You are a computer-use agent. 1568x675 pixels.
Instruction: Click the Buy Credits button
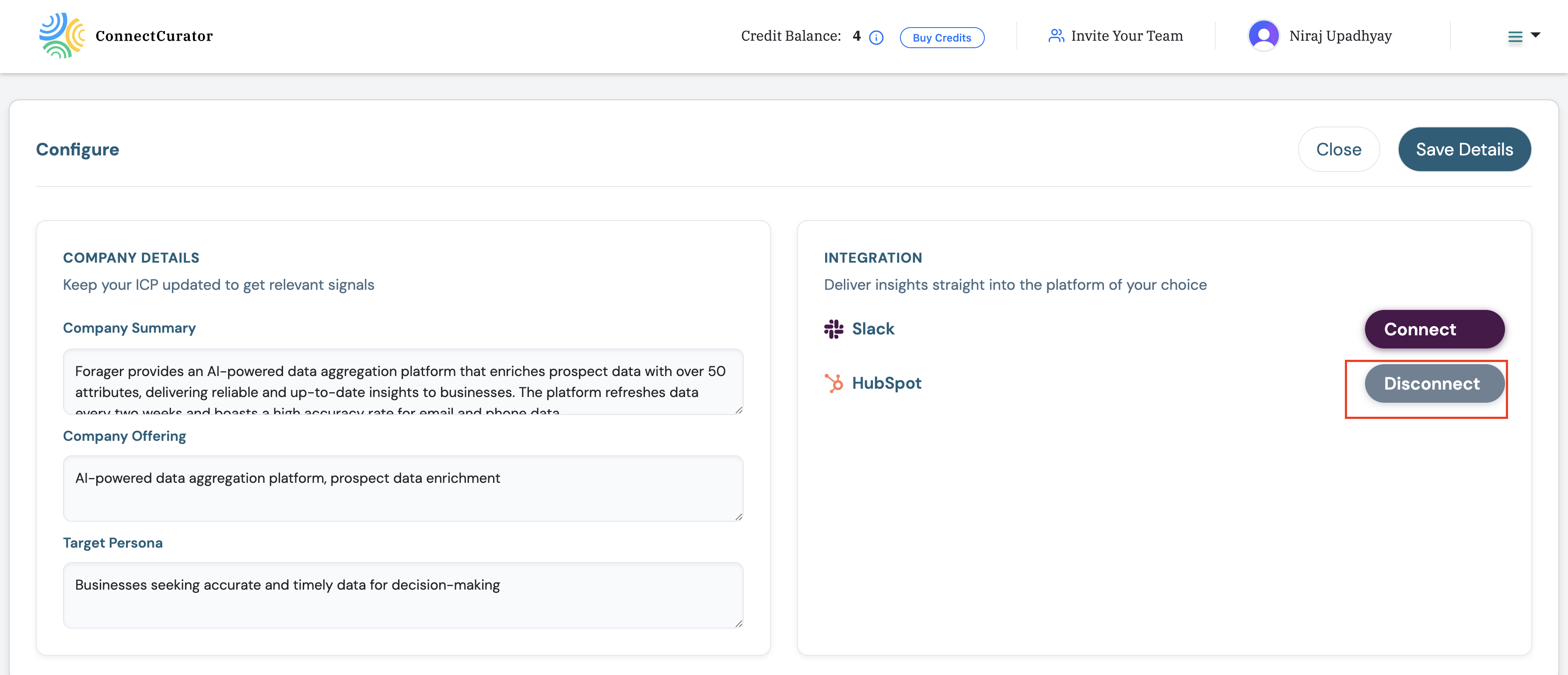(x=941, y=37)
